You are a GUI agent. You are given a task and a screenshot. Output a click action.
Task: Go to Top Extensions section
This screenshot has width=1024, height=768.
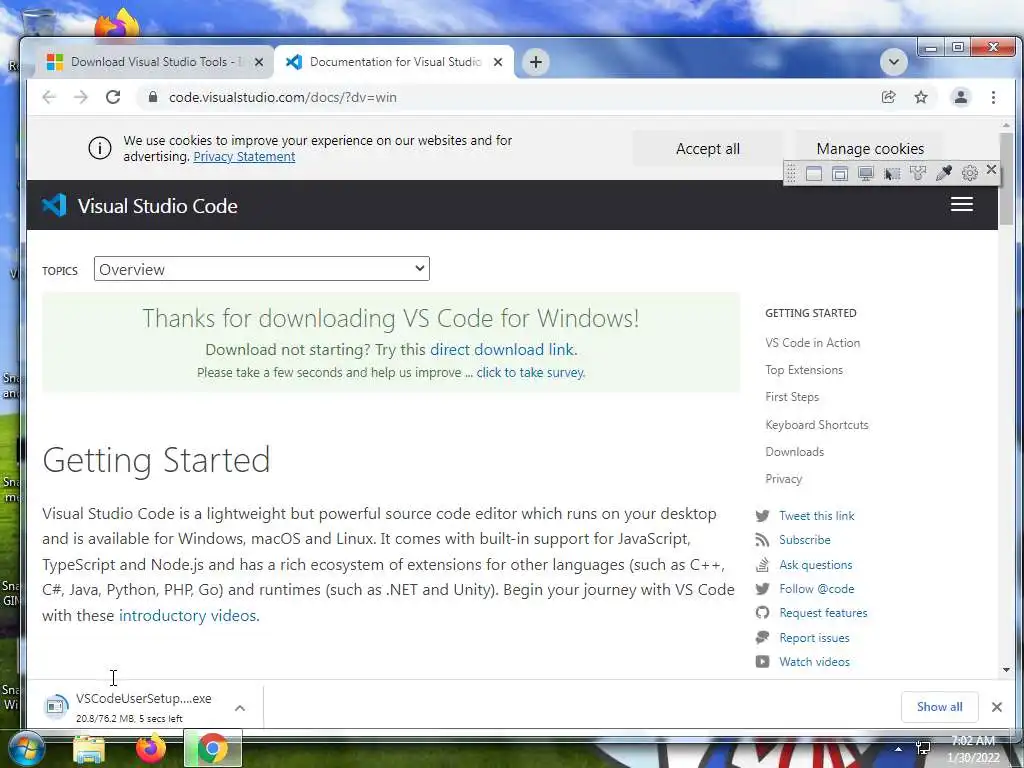tap(804, 370)
